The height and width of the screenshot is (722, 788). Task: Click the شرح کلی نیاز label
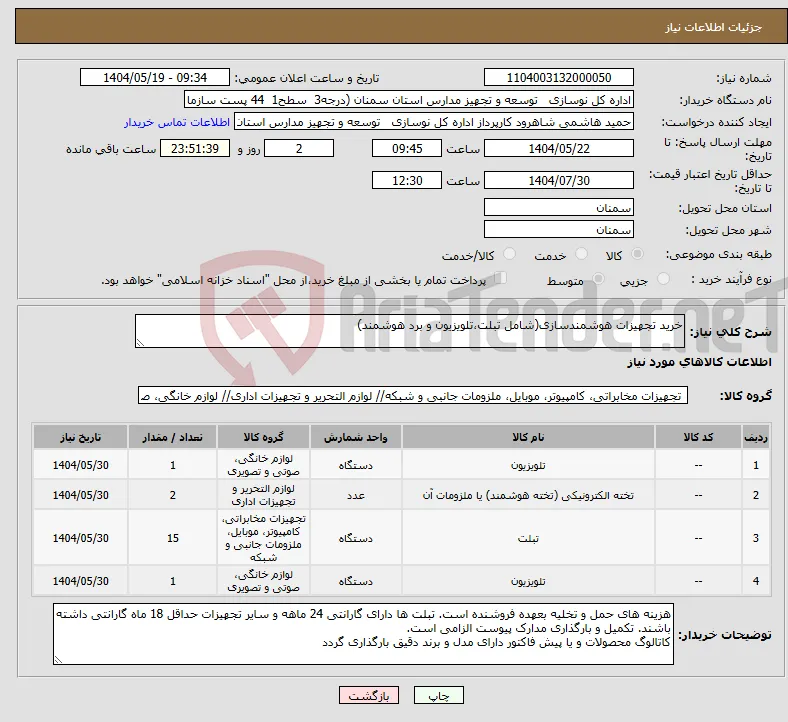click(730, 332)
